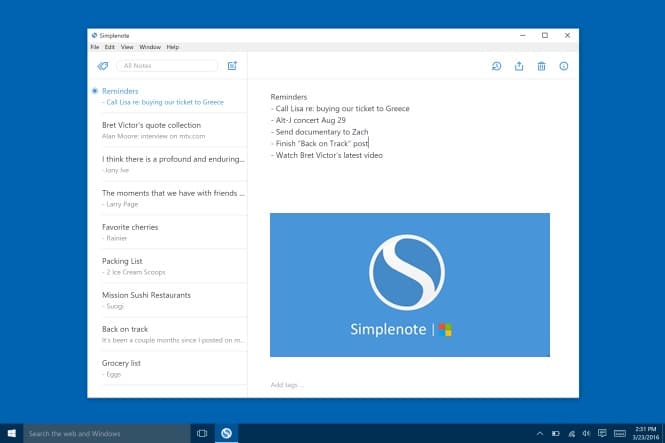Open the Action Center notifications
Image resolution: width=665 pixels, height=443 pixels.
[x=602, y=433]
